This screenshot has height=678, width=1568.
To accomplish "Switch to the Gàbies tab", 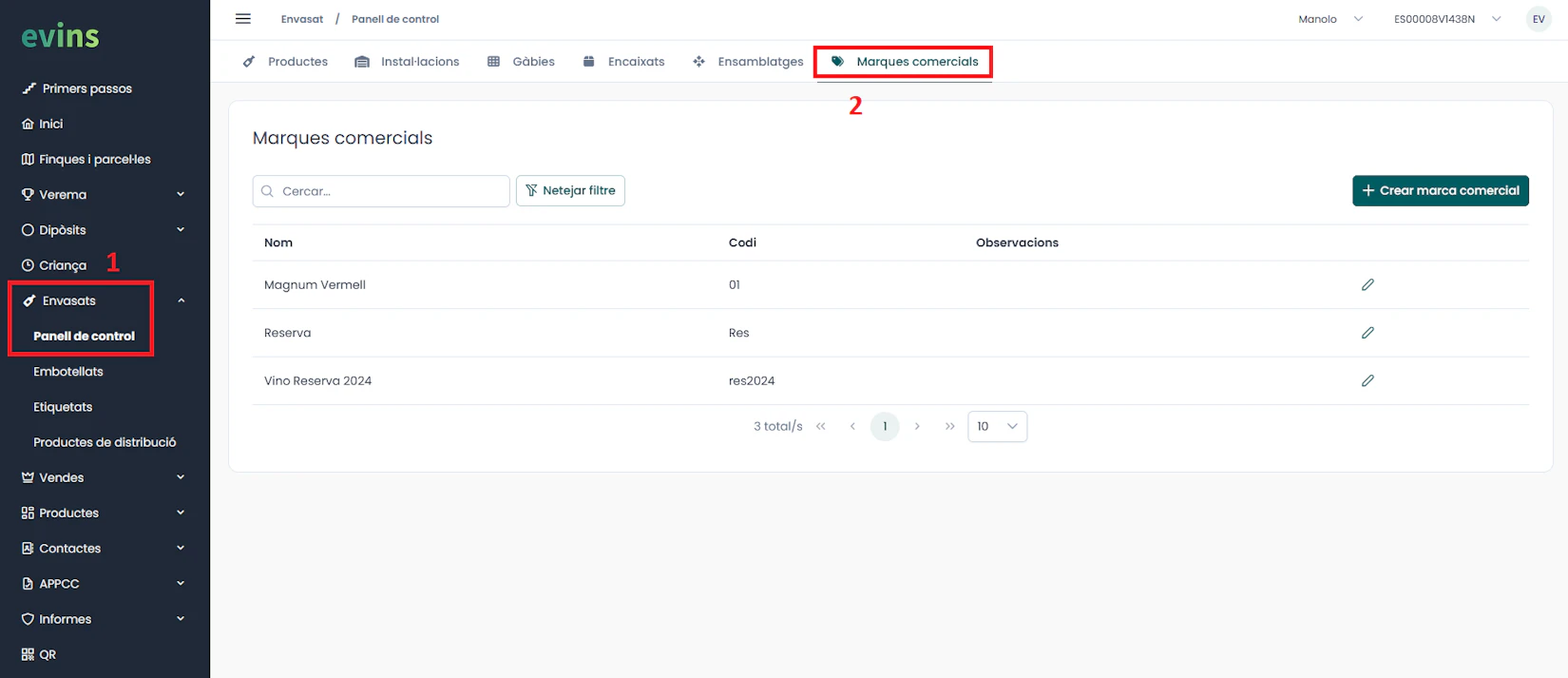I will pyautogui.click(x=522, y=62).
